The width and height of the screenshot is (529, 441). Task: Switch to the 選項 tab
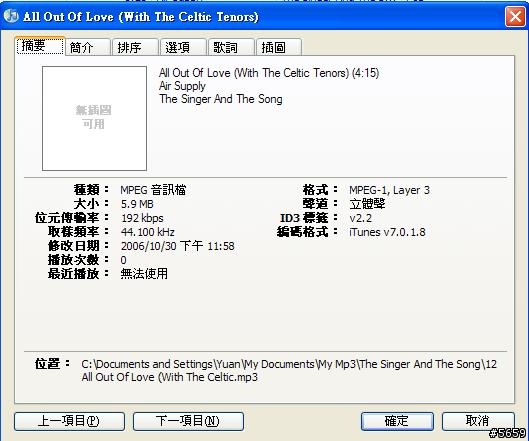click(x=183, y=47)
